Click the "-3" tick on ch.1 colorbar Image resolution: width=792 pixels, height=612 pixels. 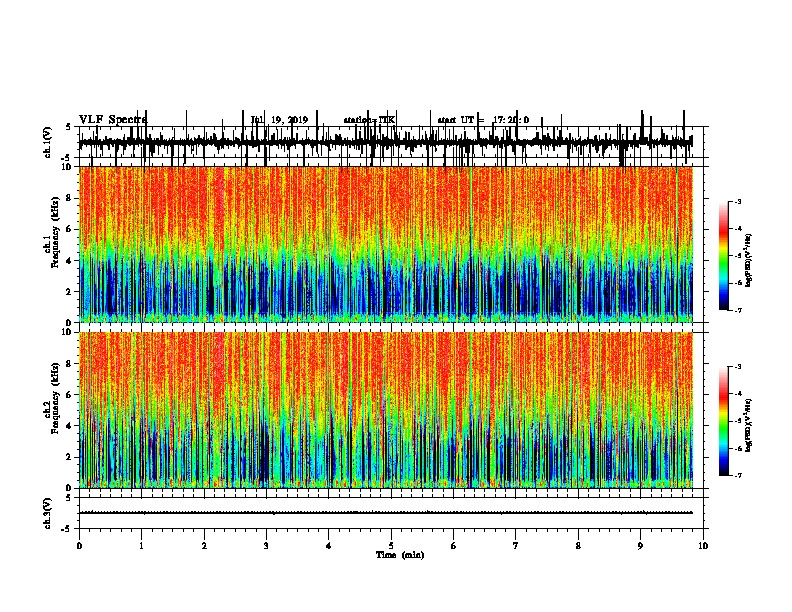click(x=737, y=202)
